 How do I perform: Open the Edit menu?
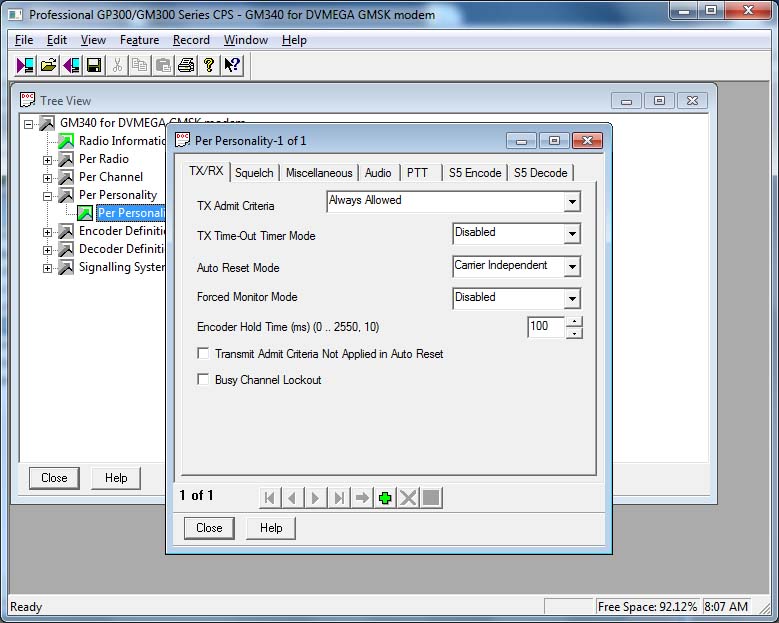point(57,40)
